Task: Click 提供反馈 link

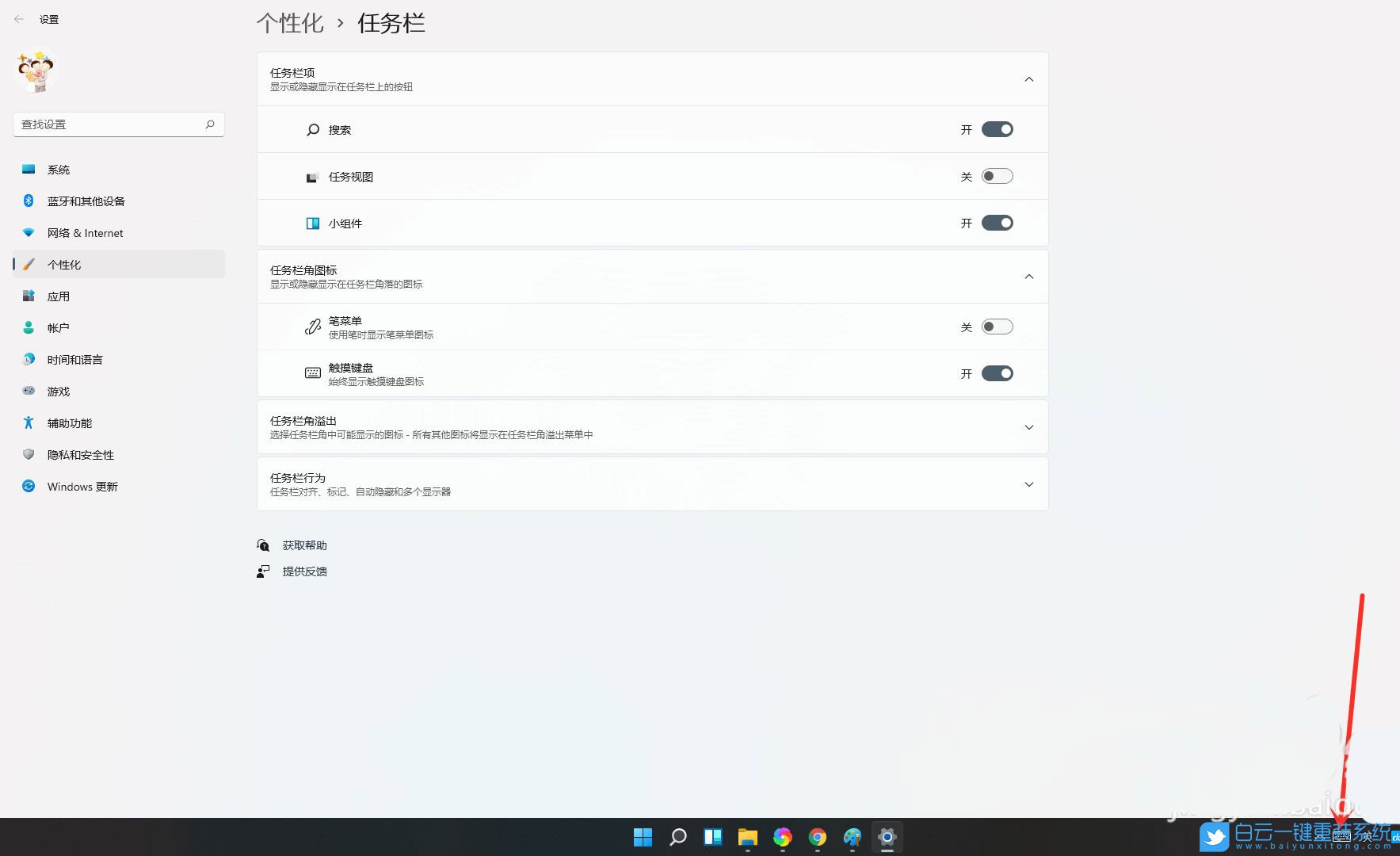Action: 305,571
